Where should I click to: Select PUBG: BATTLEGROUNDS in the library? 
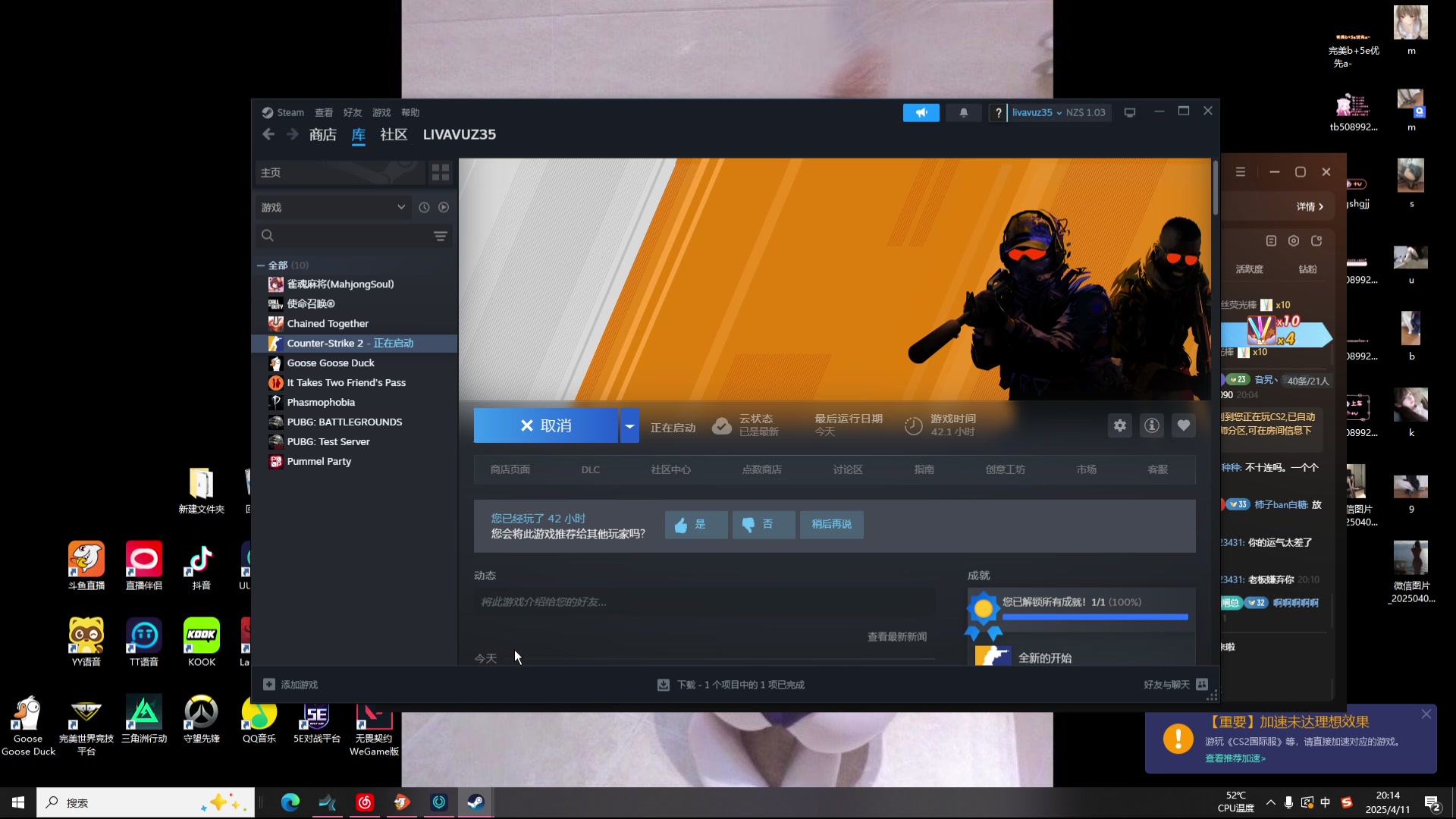pyautogui.click(x=354, y=422)
